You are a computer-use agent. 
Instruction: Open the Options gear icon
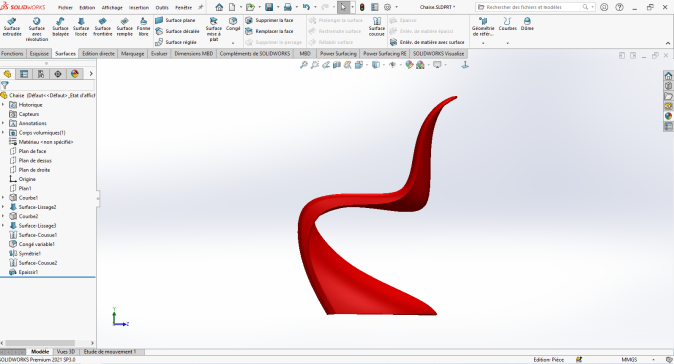[387, 7]
